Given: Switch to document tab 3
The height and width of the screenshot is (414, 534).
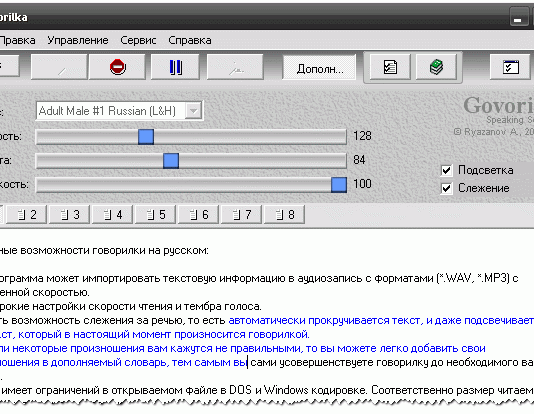Looking at the screenshot, I should click(69, 214).
